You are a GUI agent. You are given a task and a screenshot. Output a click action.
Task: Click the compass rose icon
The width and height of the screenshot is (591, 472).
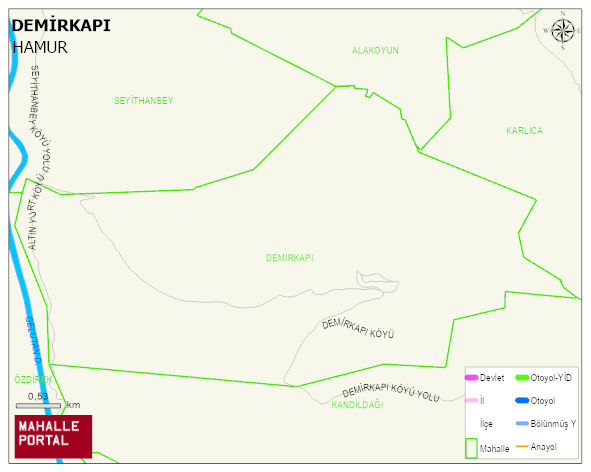pyautogui.click(x=563, y=31)
